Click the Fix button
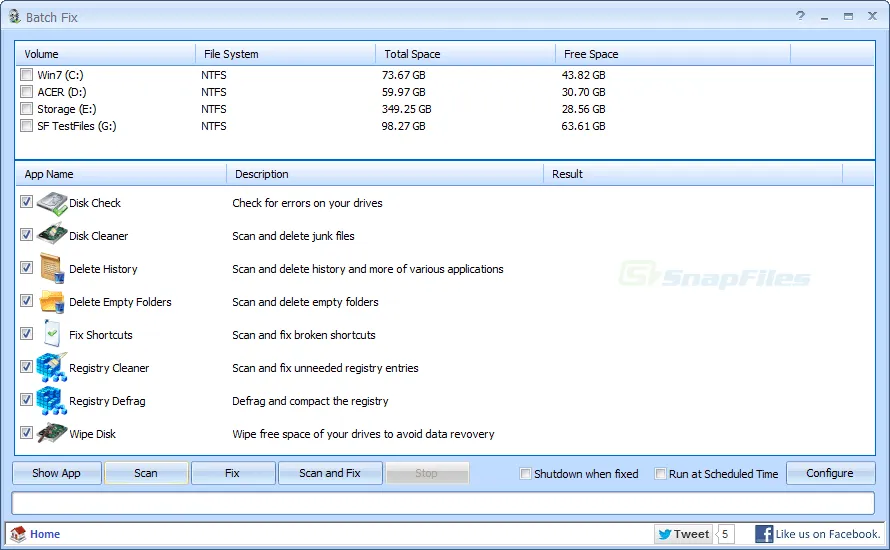890x550 pixels. pyautogui.click(x=233, y=473)
